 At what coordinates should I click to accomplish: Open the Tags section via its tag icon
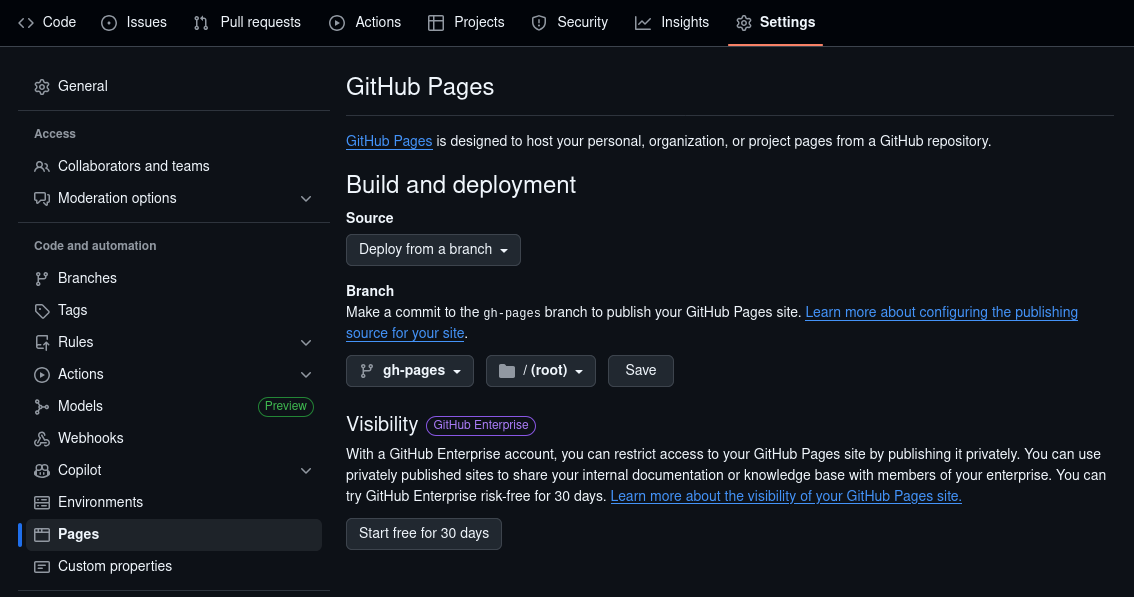coord(42,310)
